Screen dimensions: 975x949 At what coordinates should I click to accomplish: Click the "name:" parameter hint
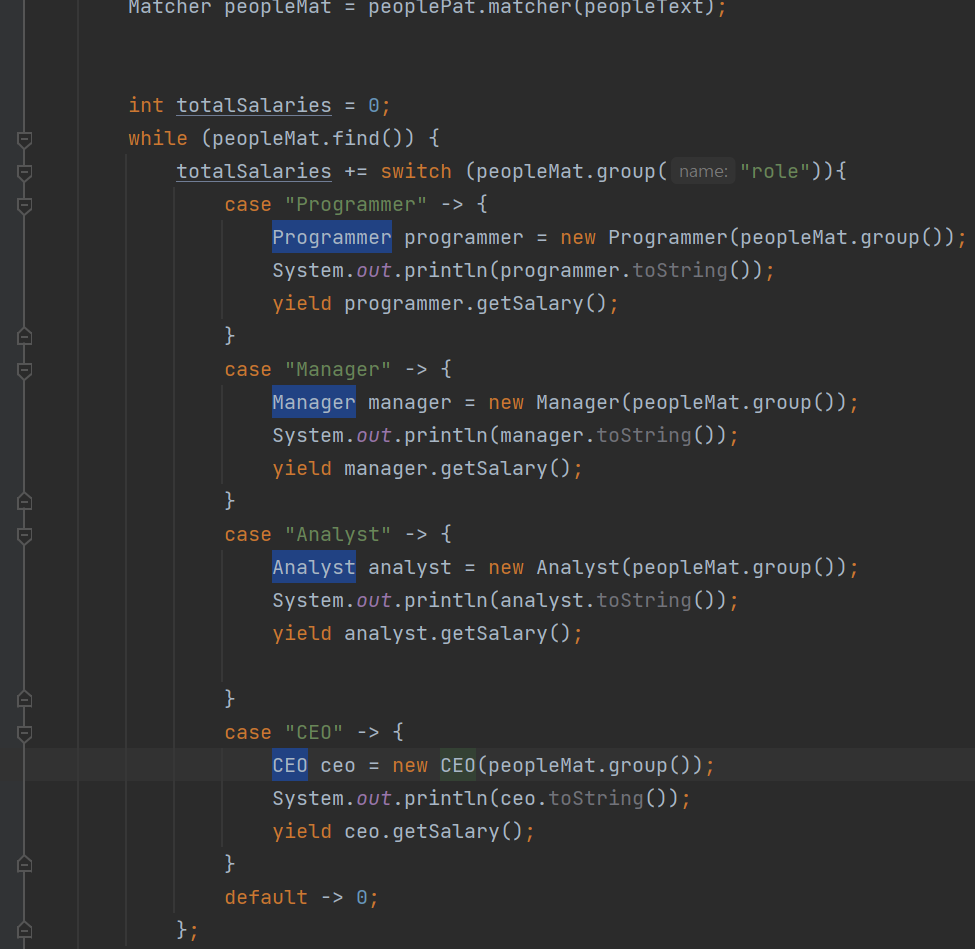pos(703,171)
